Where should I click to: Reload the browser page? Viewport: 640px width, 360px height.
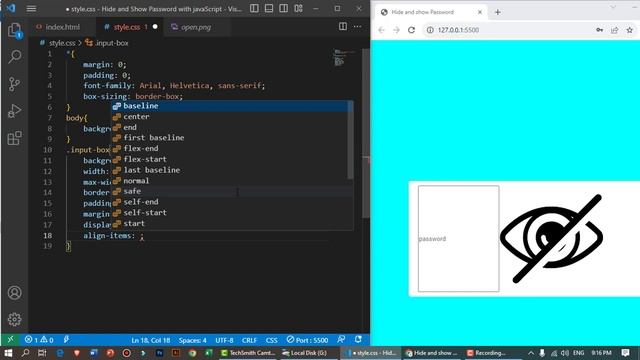tap(411, 30)
